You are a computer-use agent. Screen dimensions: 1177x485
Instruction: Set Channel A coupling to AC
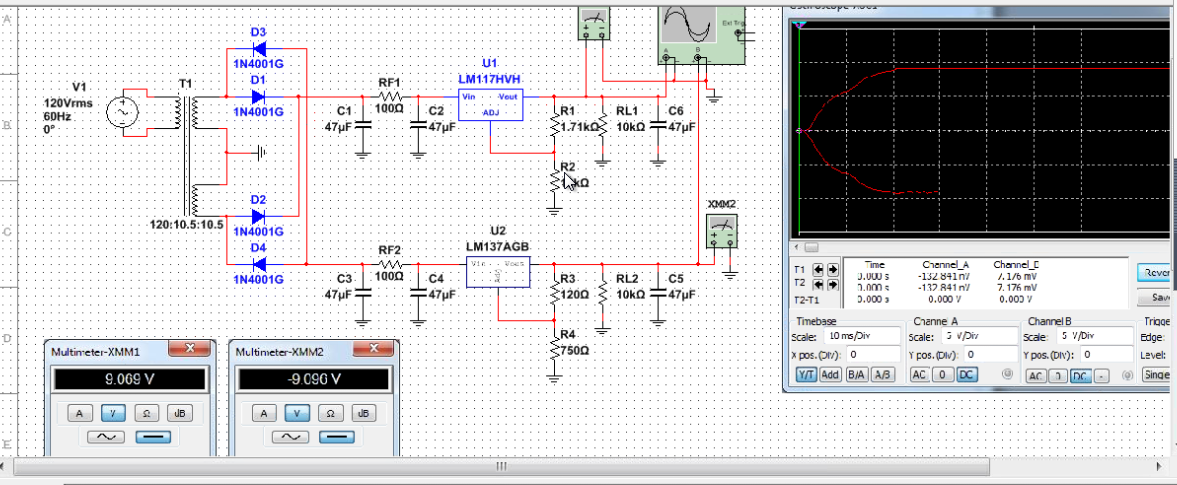tap(921, 375)
